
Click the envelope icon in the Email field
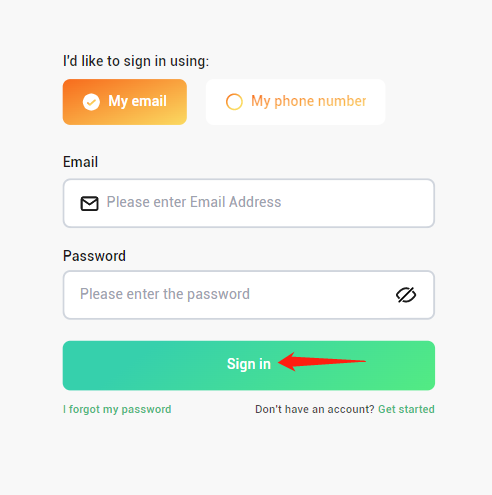click(x=89, y=203)
